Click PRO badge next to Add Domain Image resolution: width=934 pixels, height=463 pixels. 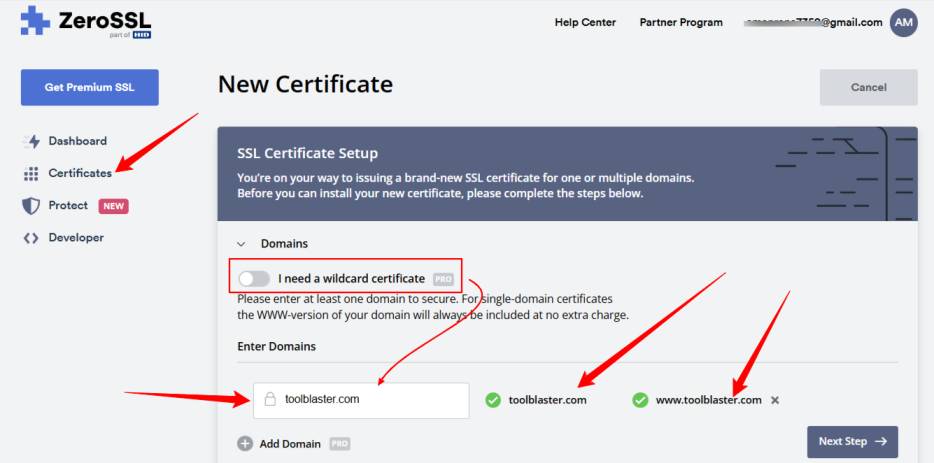click(x=340, y=444)
